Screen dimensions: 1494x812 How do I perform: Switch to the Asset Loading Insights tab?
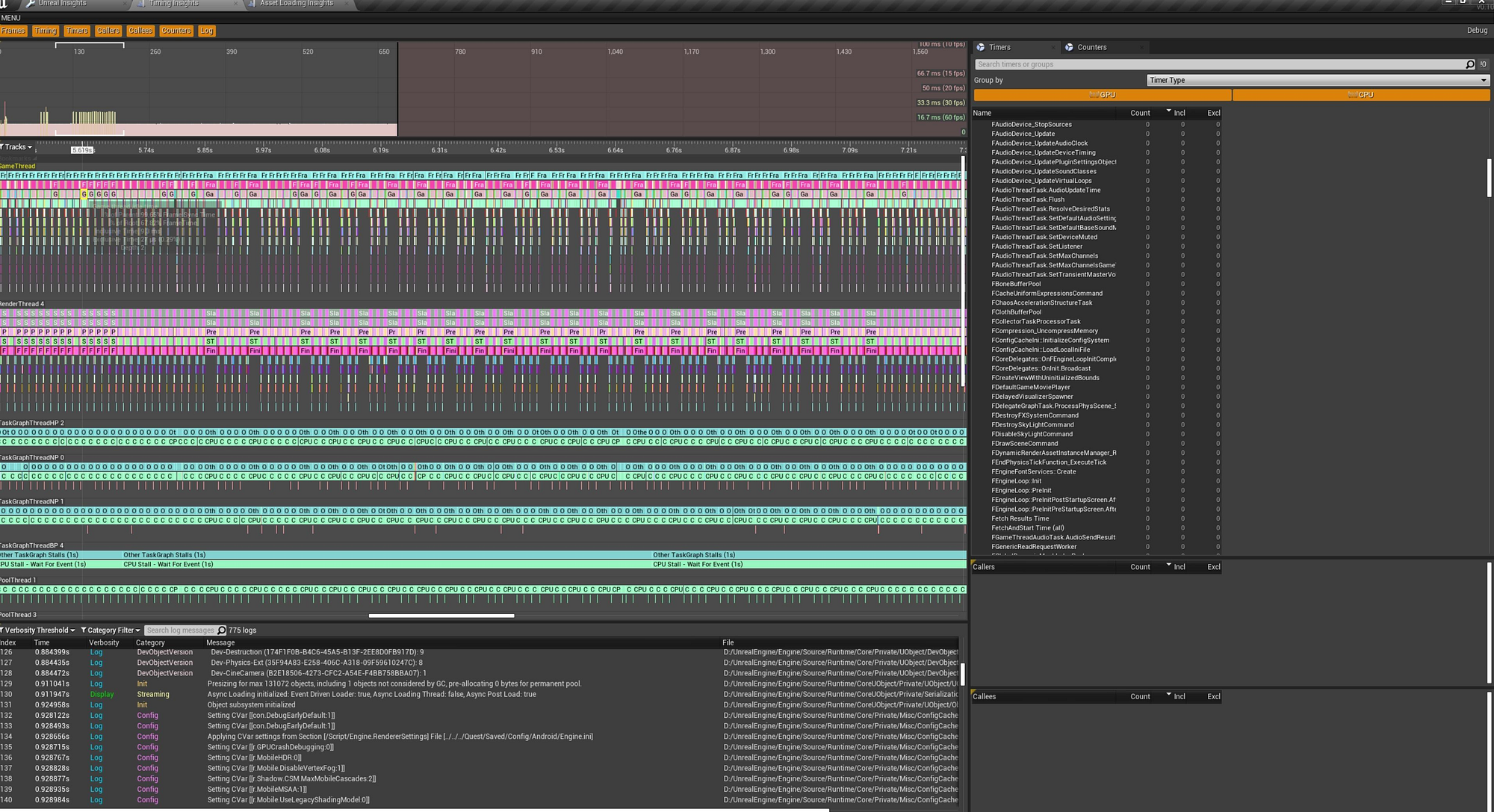pyautogui.click(x=296, y=4)
